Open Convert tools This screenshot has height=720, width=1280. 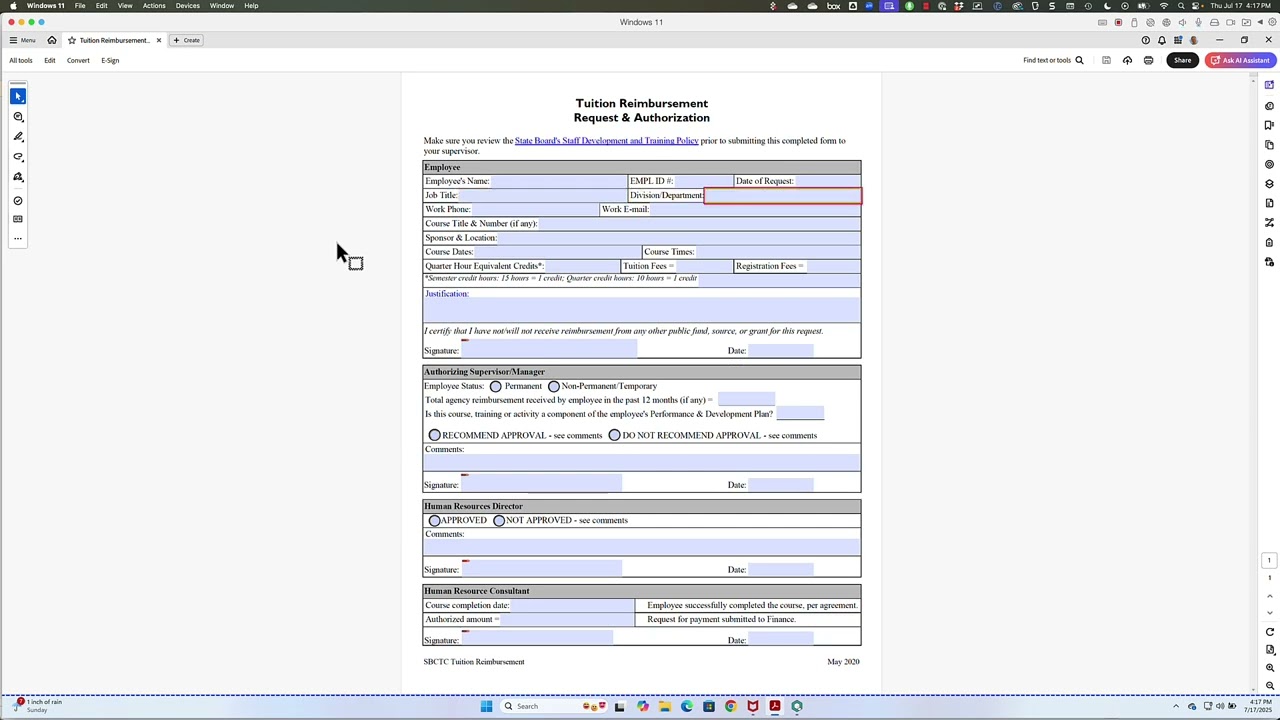tap(78, 60)
